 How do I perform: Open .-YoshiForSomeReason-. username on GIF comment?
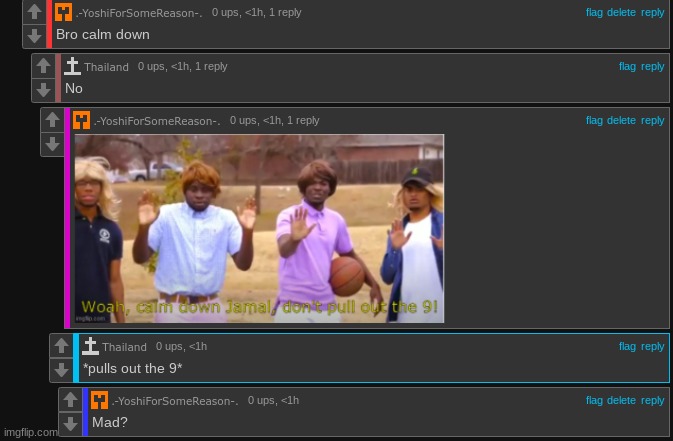157,121
